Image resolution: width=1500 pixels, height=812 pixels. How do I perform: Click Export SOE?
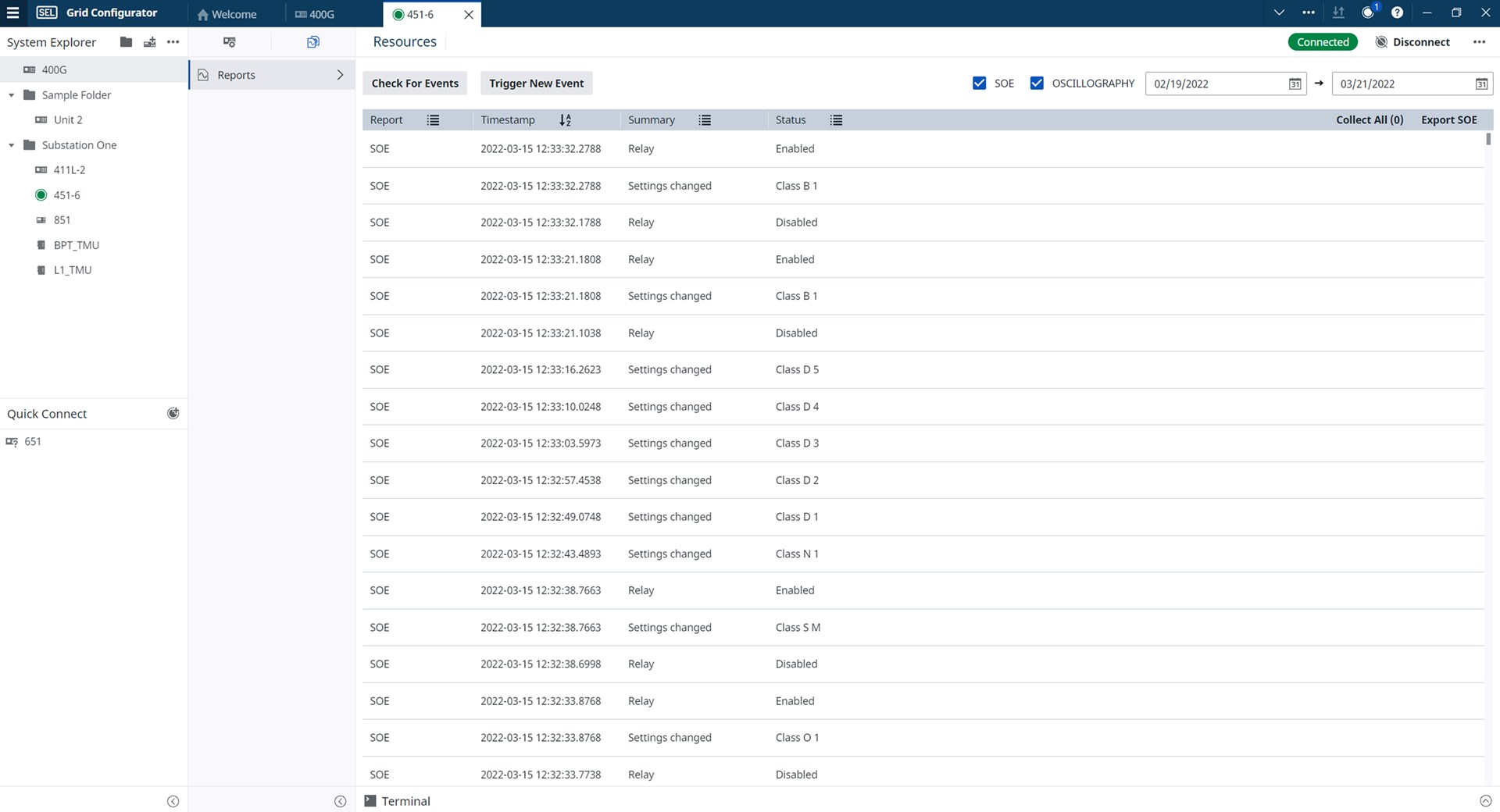tap(1449, 120)
